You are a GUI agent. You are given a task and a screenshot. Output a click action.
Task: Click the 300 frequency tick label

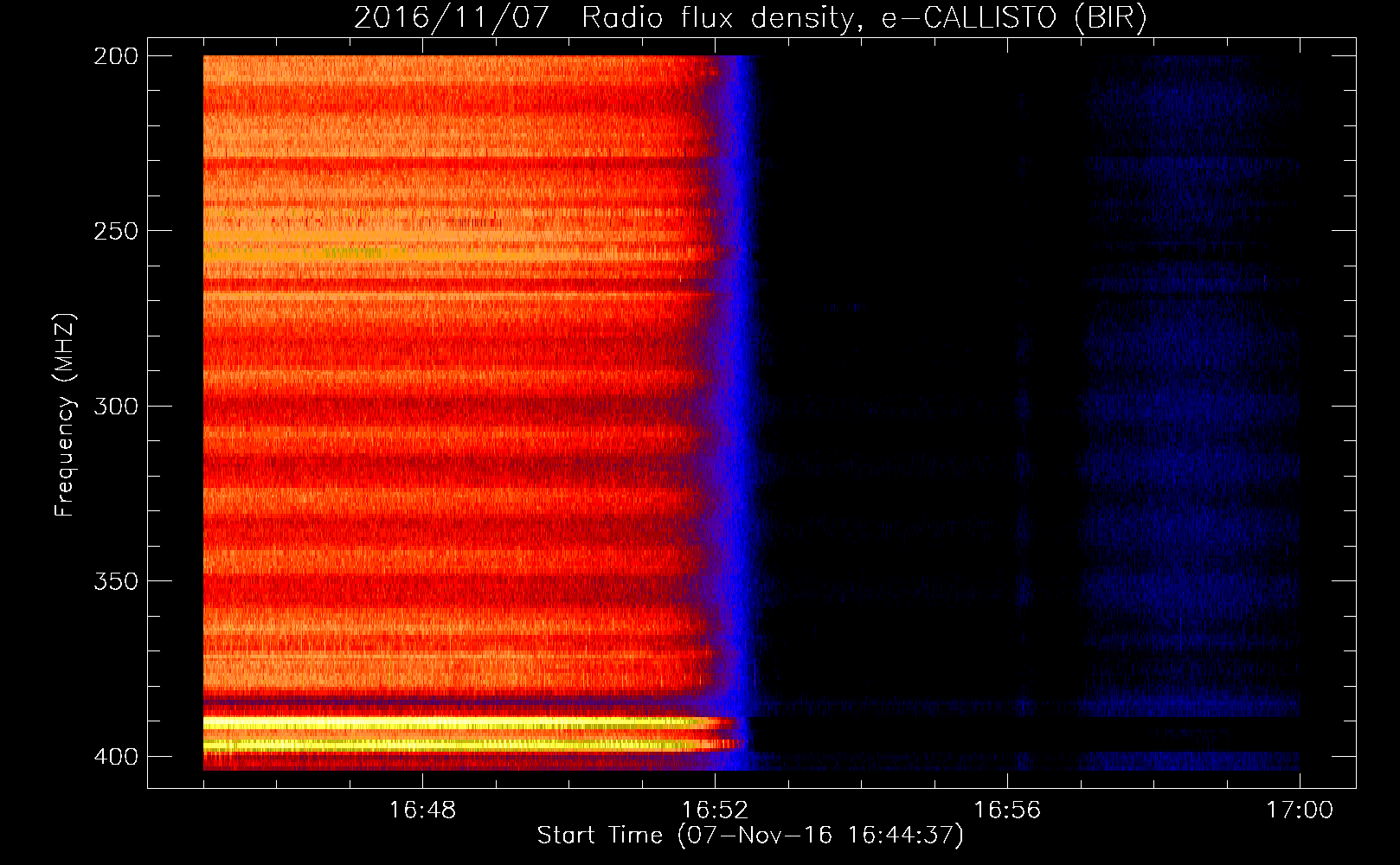pyautogui.click(x=116, y=406)
